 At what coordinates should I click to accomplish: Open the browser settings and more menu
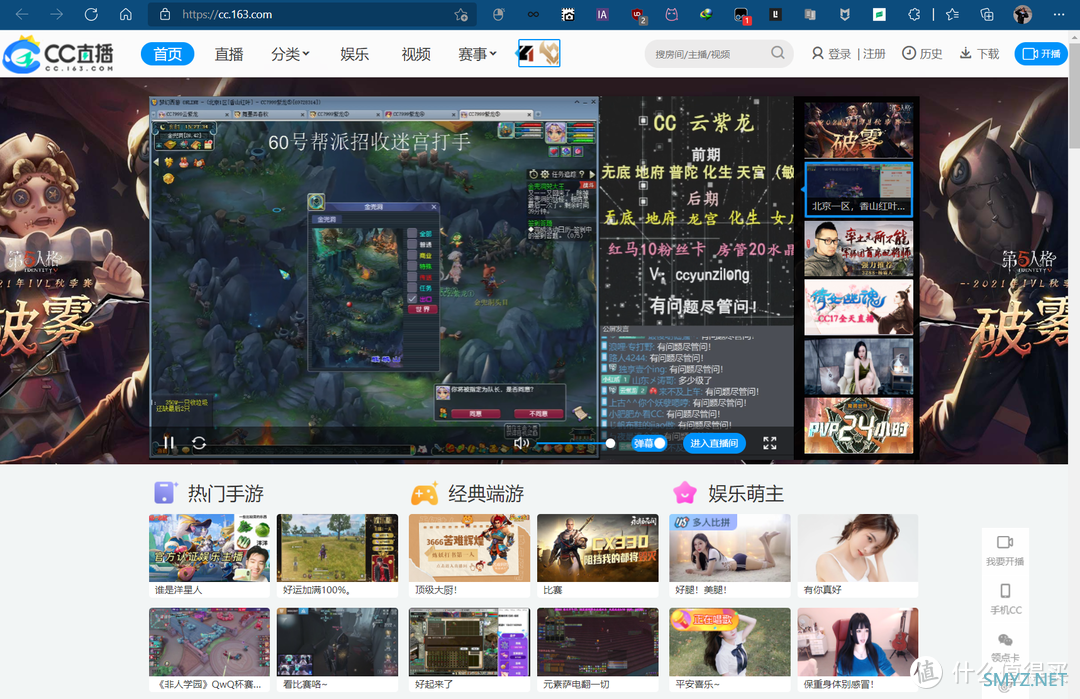pyautogui.click(x=1059, y=14)
